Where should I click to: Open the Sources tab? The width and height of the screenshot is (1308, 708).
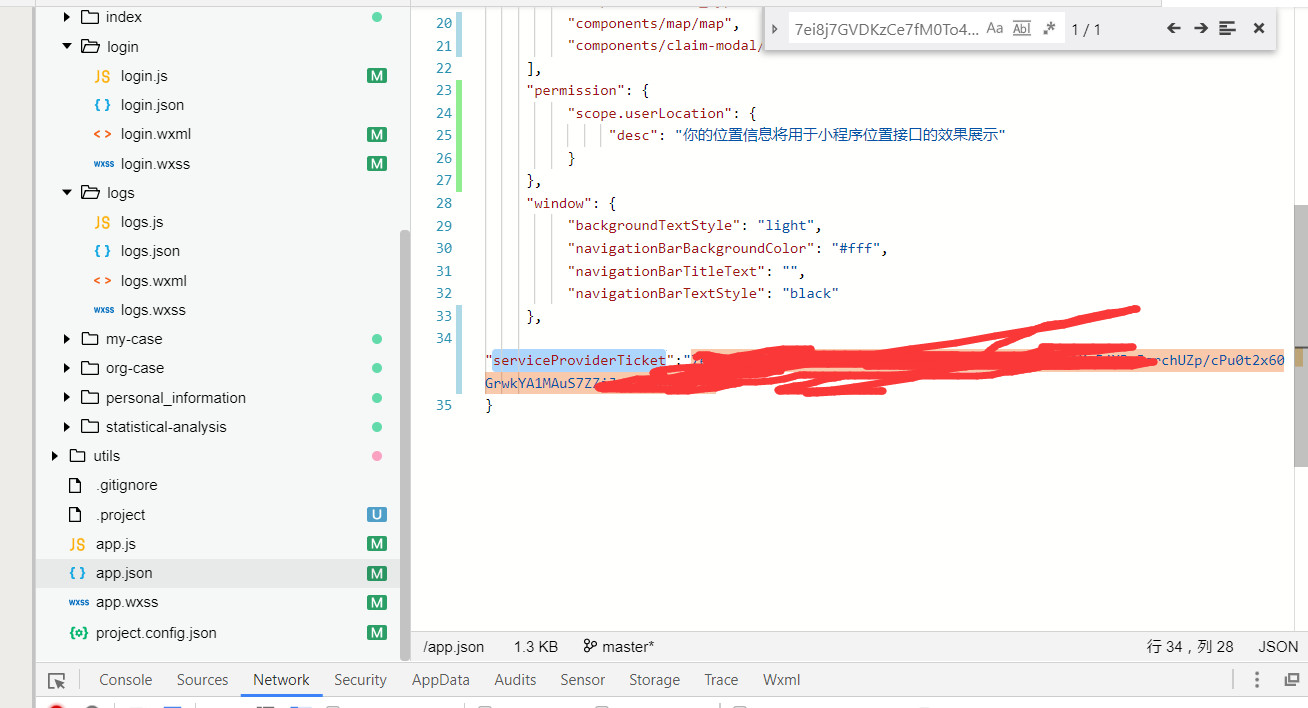click(x=203, y=679)
